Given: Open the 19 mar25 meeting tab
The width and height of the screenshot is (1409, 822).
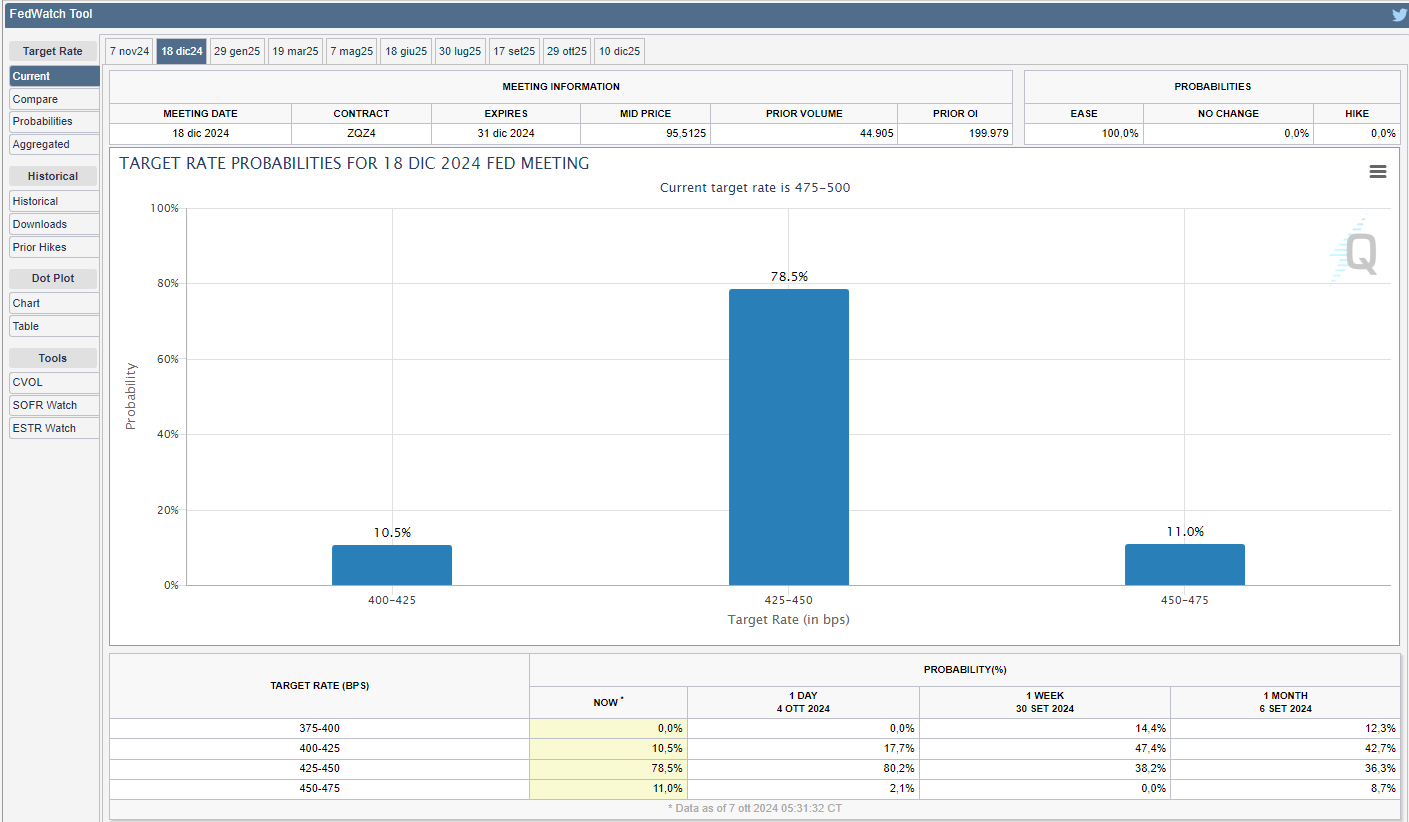Looking at the screenshot, I should pyautogui.click(x=295, y=51).
